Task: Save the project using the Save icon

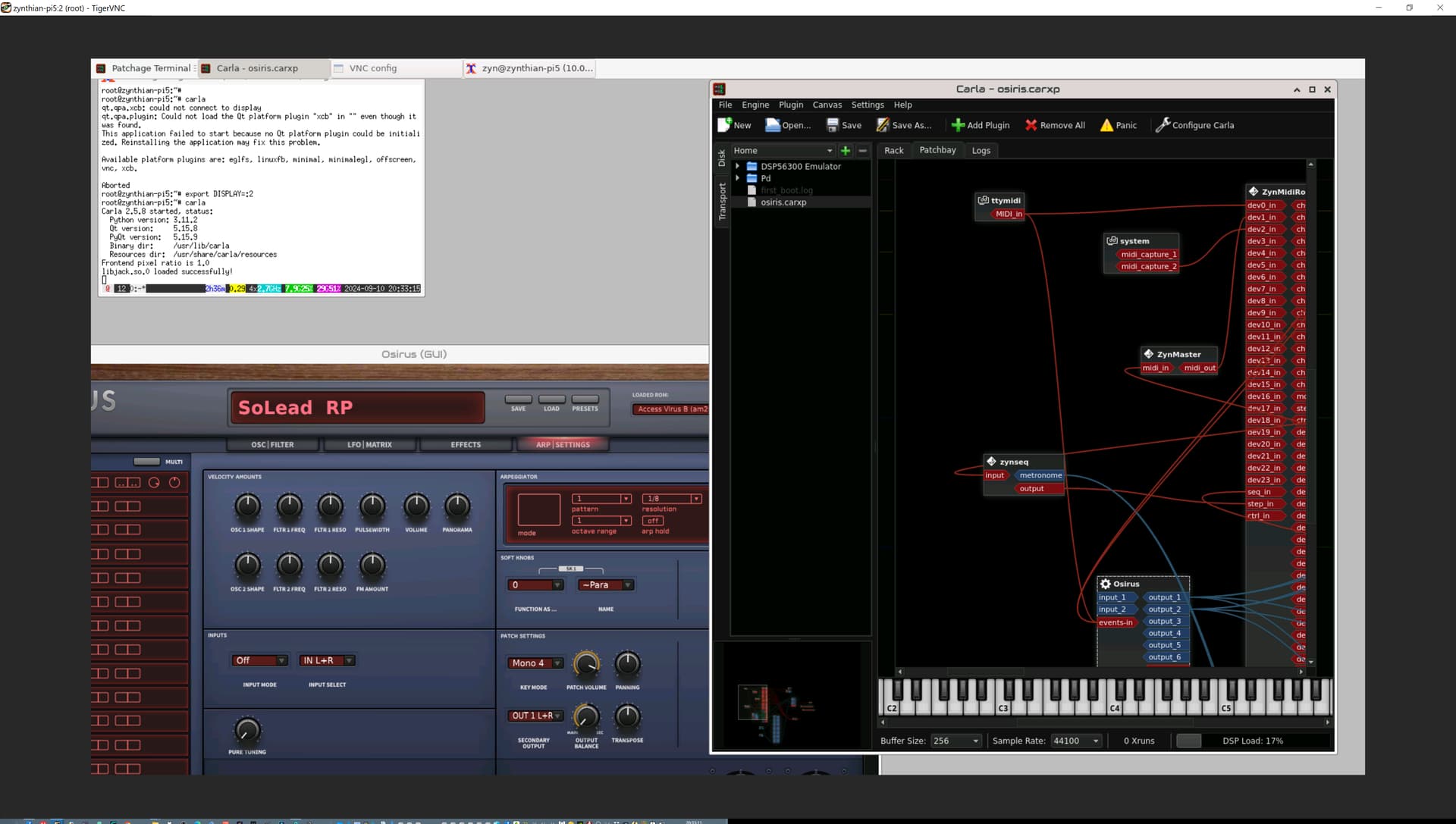Action: [x=833, y=125]
